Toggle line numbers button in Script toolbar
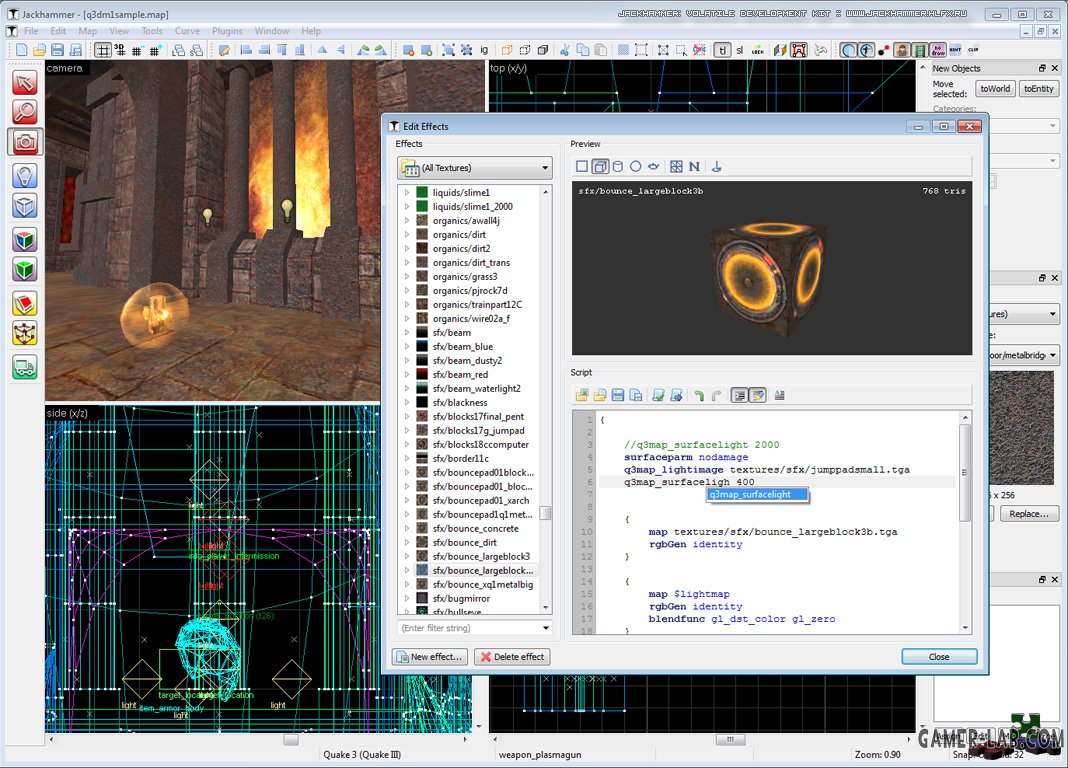This screenshot has width=1068, height=768. [x=740, y=395]
